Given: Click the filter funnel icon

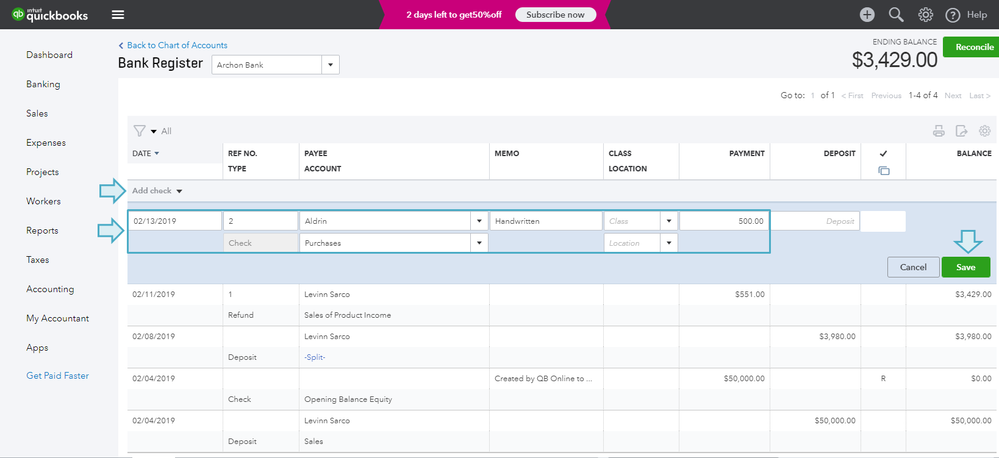Looking at the screenshot, I should pyautogui.click(x=140, y=131).
